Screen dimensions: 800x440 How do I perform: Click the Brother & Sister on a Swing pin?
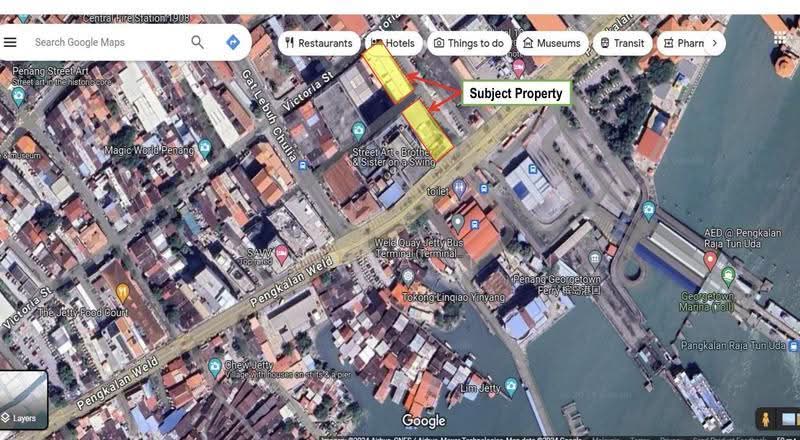pyautogui.click(x=359, y=131)
